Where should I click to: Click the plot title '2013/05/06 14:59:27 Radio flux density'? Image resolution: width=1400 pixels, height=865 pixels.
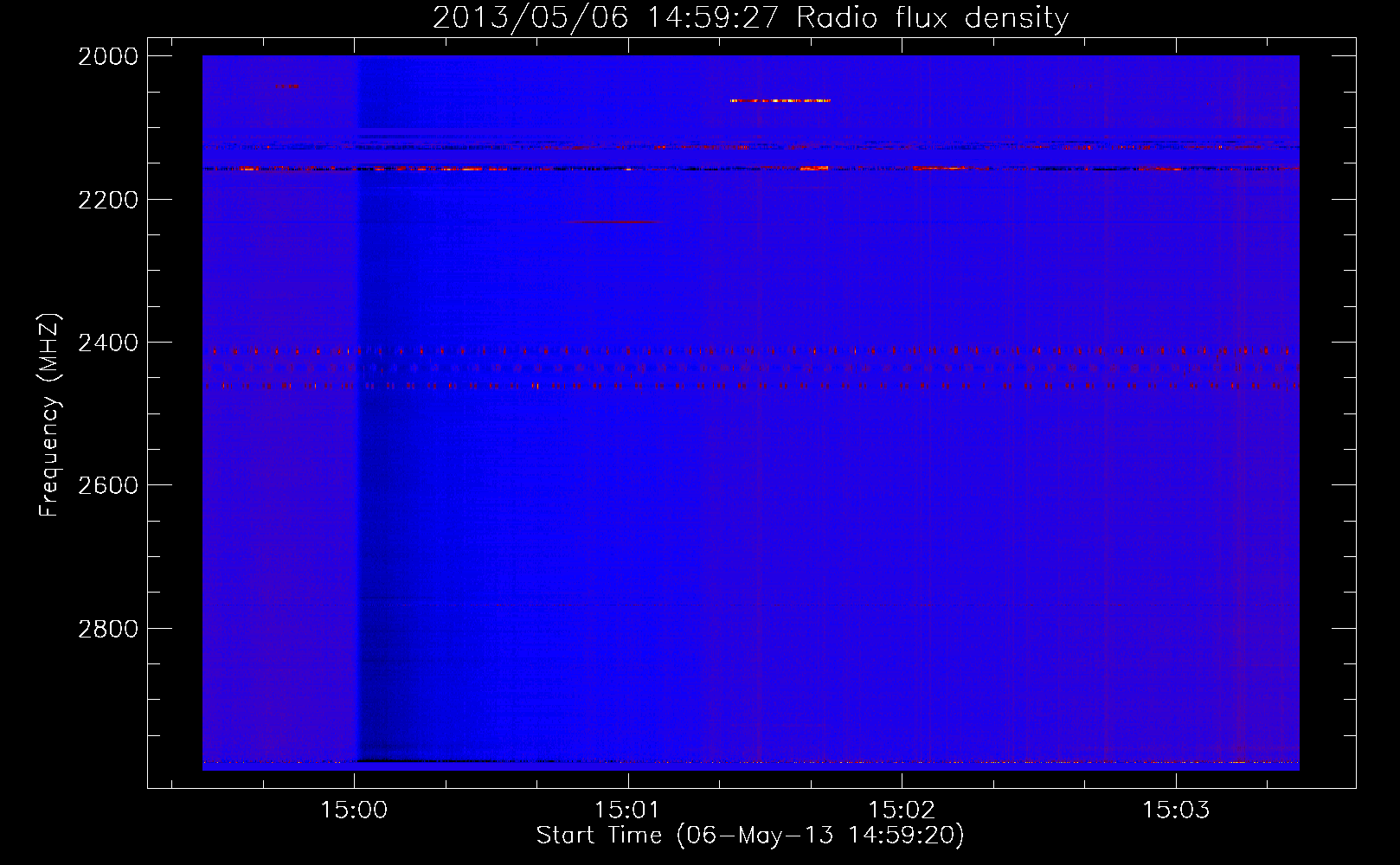coord(750,18)
